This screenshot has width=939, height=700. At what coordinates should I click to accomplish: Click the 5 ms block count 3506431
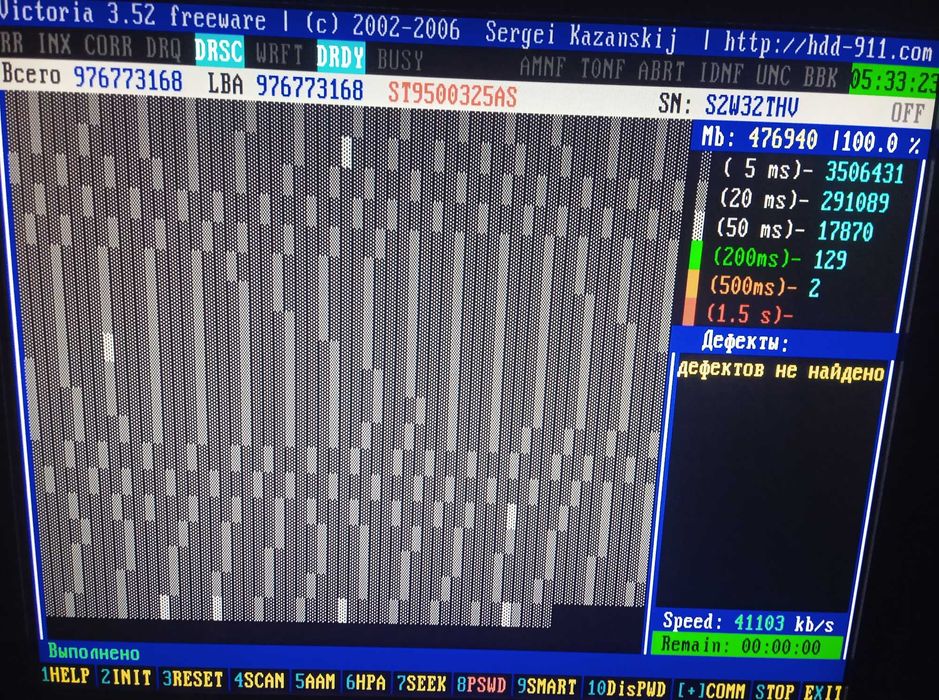click(864, 172)
